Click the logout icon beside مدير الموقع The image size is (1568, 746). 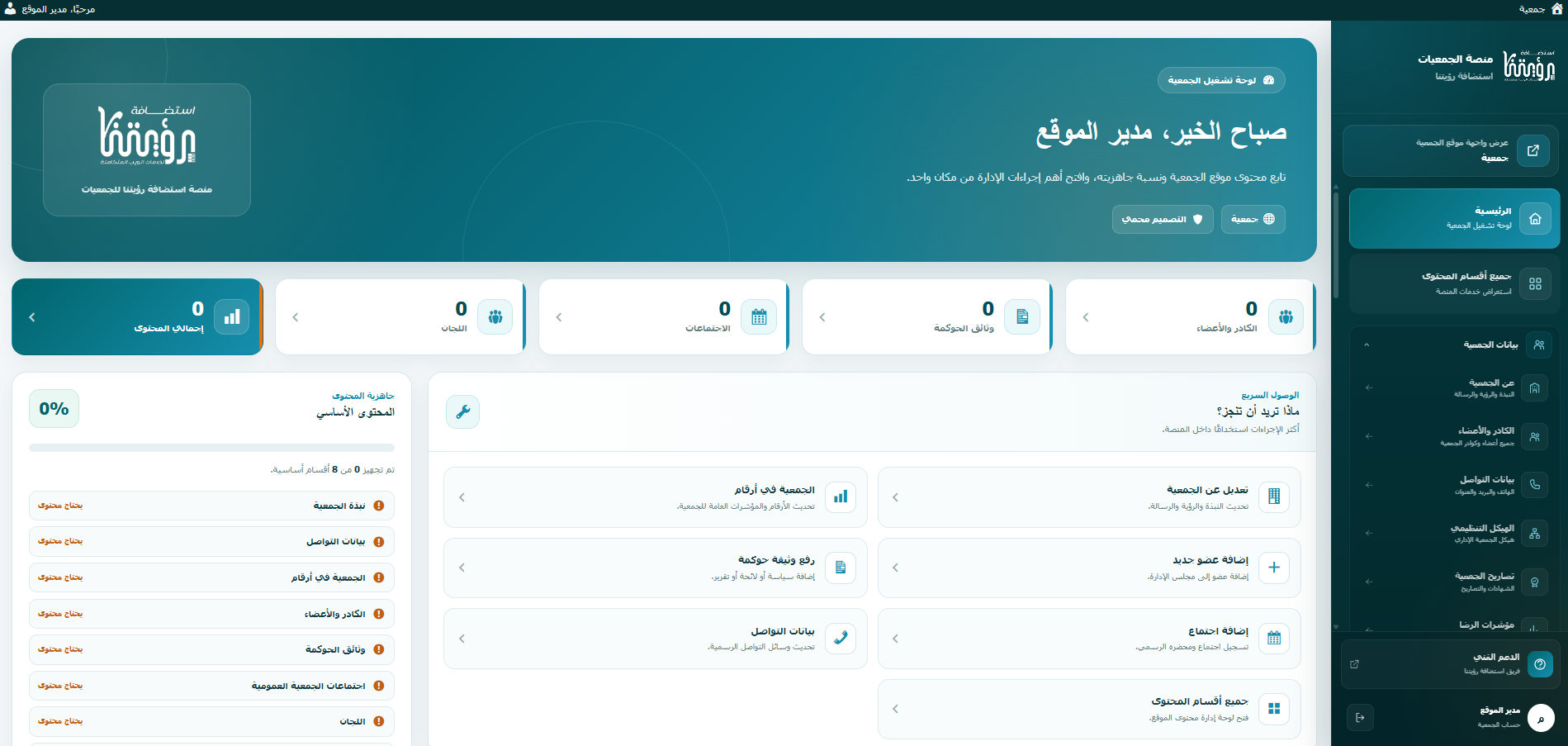(1360, 717)
